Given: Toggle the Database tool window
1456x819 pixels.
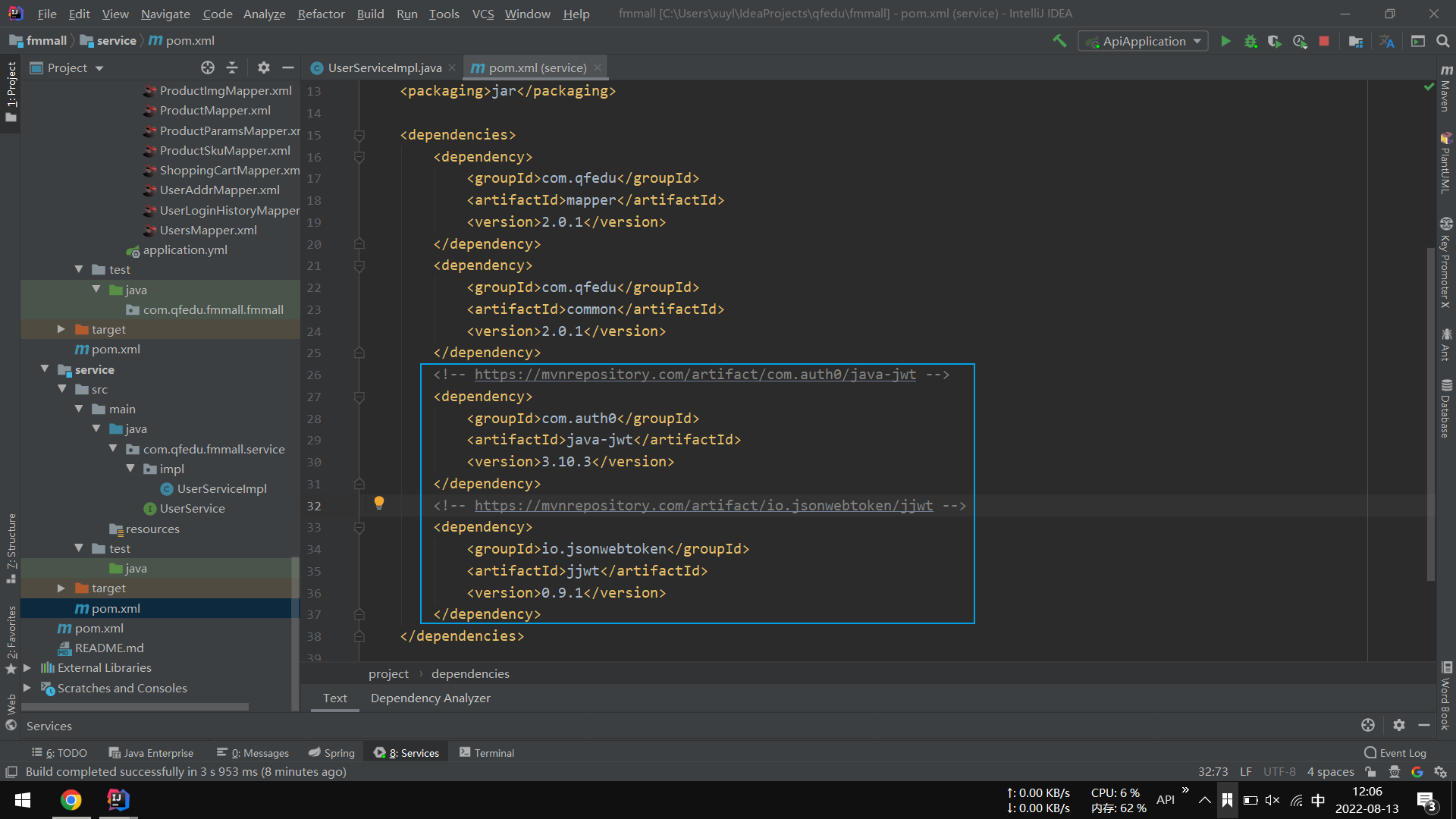Looking at the screenshot, I should point(1445,409).
